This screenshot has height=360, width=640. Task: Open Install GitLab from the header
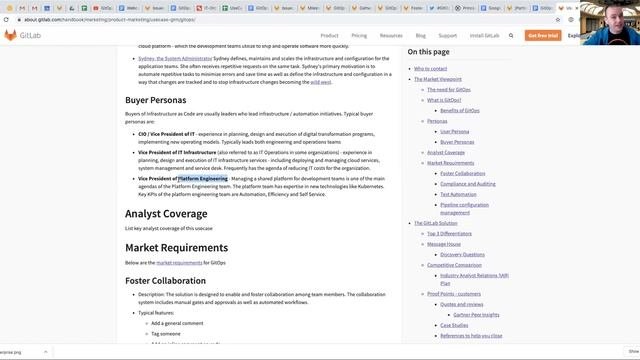(x=484, y=36)
